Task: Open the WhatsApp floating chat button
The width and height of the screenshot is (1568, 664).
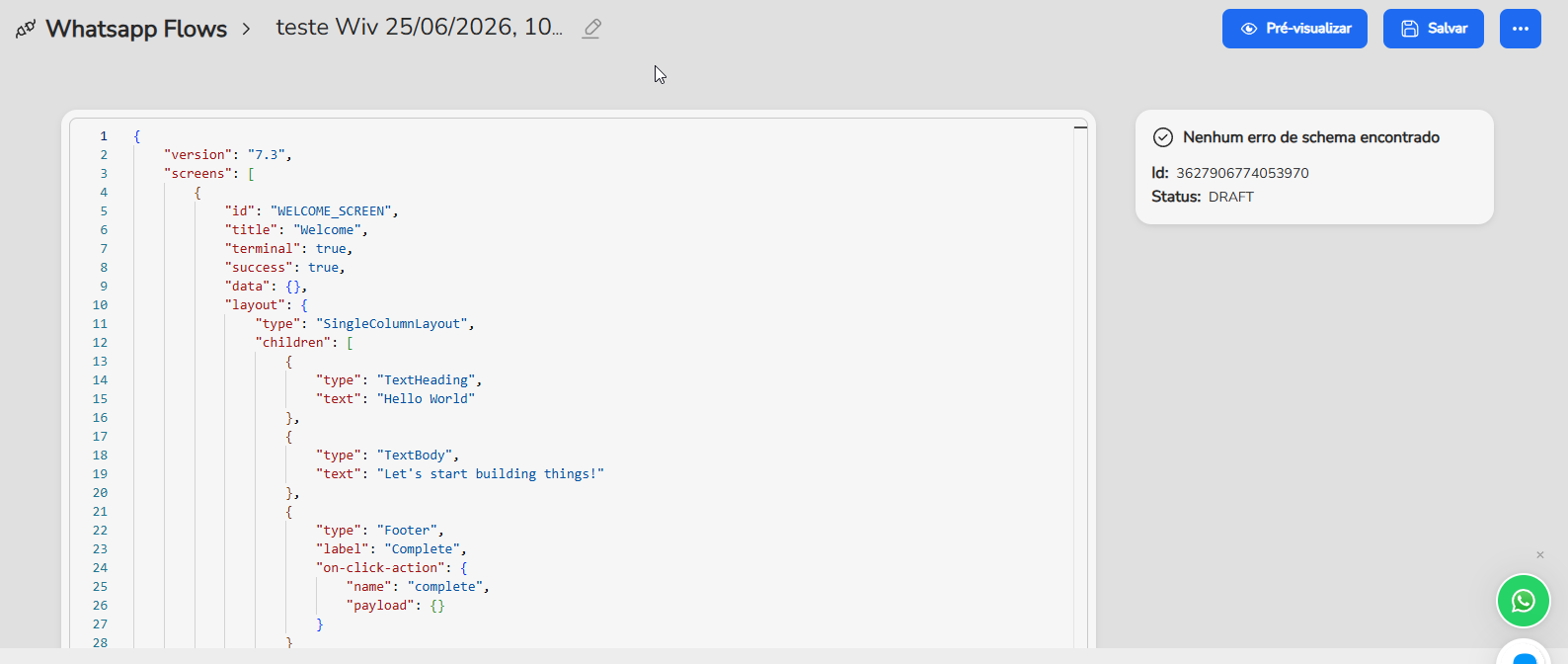Action: coord(1524,601)
